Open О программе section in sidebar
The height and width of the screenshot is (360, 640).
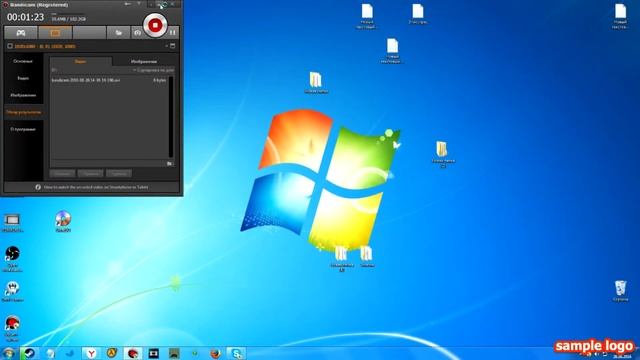(x=23, y=129)
